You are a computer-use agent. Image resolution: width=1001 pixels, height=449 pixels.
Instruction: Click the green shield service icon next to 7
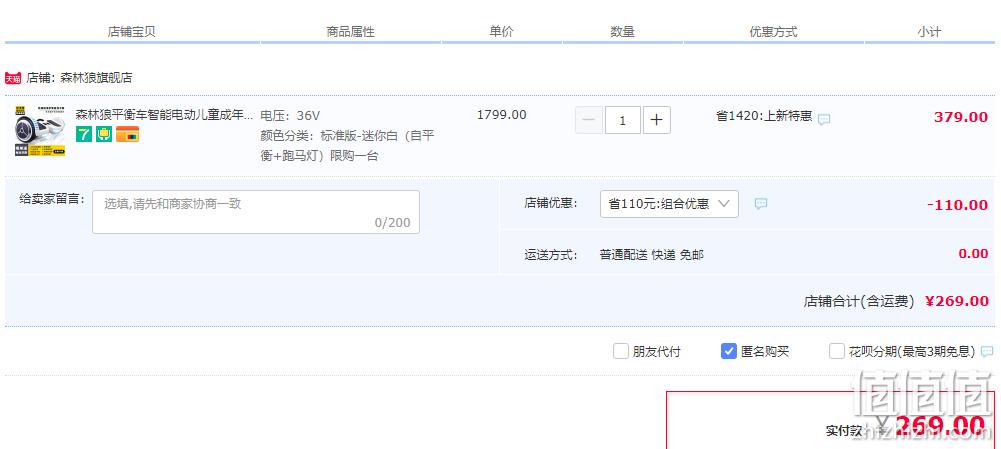[x=104, y=134]
